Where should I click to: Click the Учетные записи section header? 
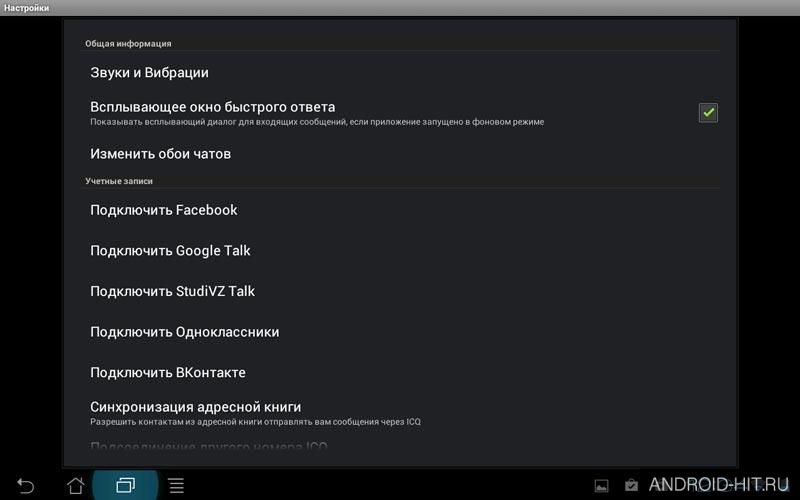pos(119,181)
